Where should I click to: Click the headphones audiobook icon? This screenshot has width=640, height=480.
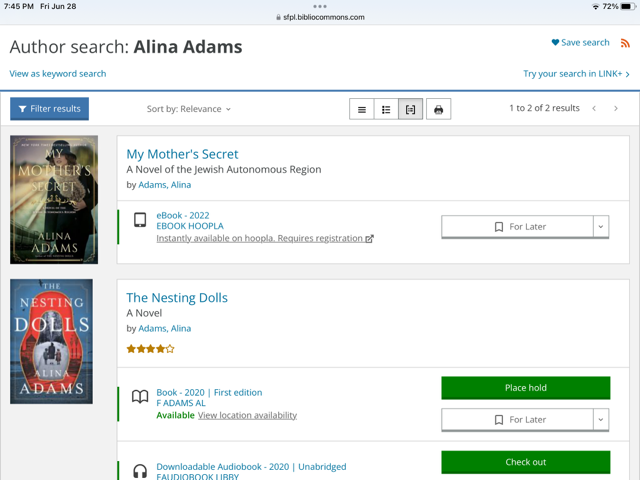[140, 471]
